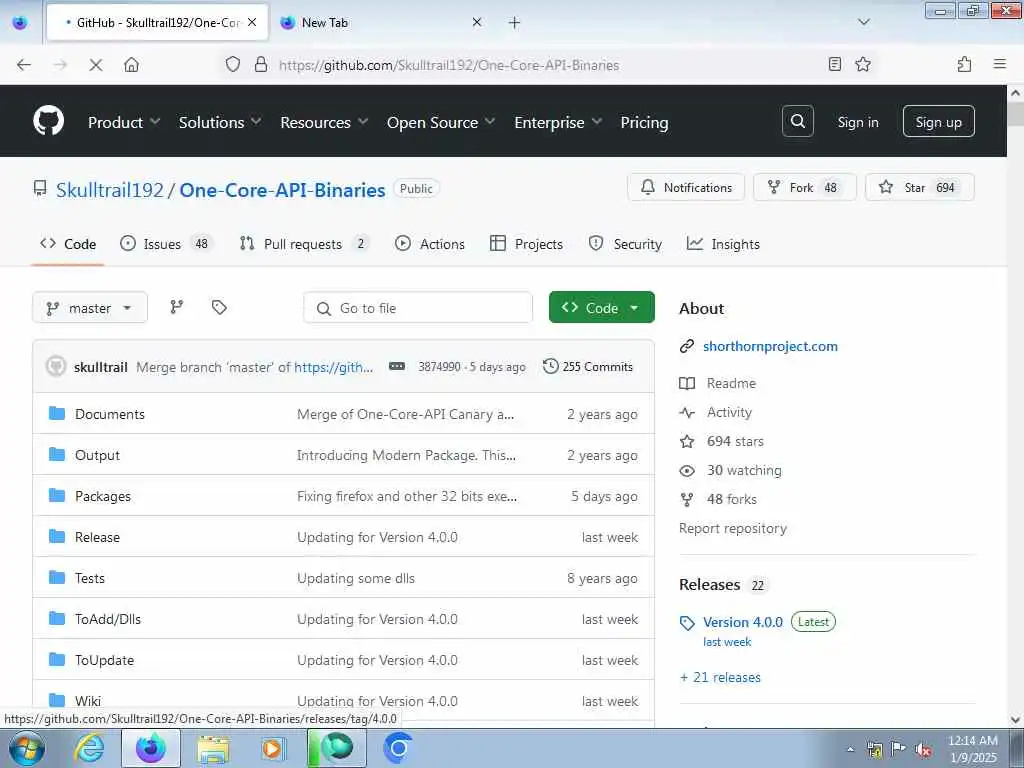Open the master branch dropdown
Image resolution: width=1024 pixels, height=768 pixels.
click(89, 308)
